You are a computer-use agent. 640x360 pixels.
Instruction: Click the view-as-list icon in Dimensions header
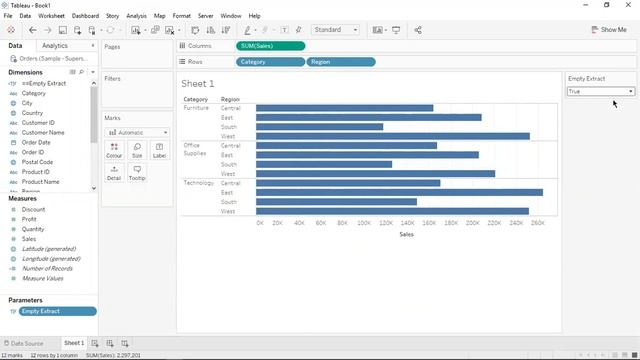point(73,72)
